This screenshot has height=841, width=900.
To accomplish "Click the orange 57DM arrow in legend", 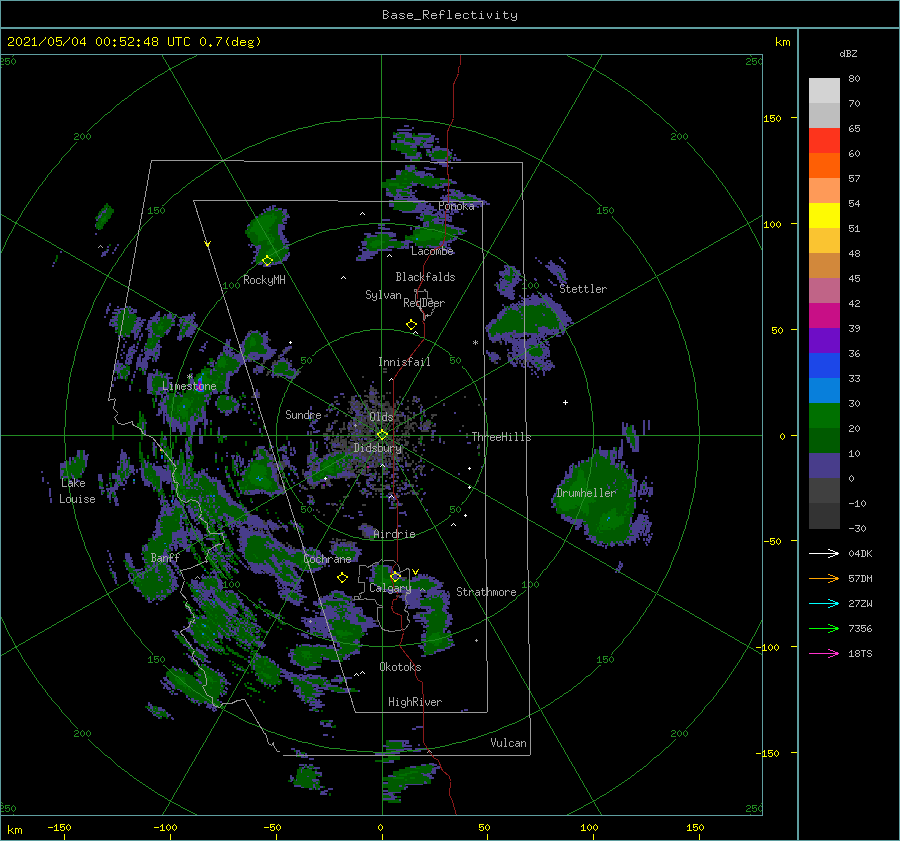I will (x=824, y=579).
